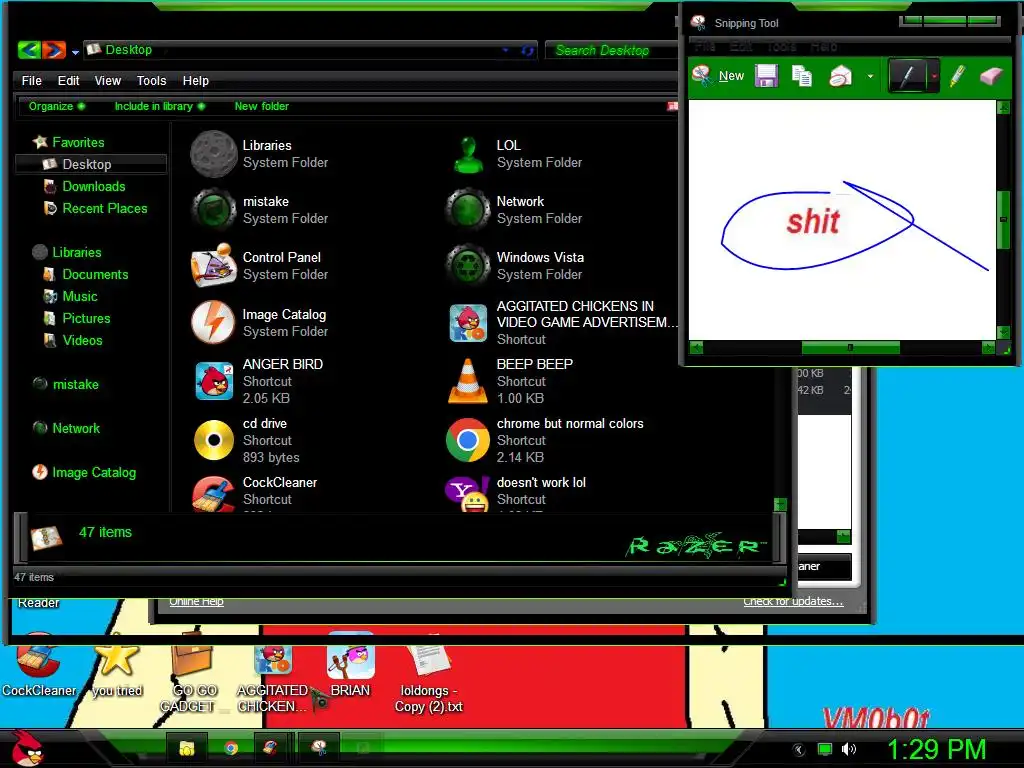Select the Pen tool in Snipping Tool
This screenshot has width=1024, height=768.
pos(908,76)
